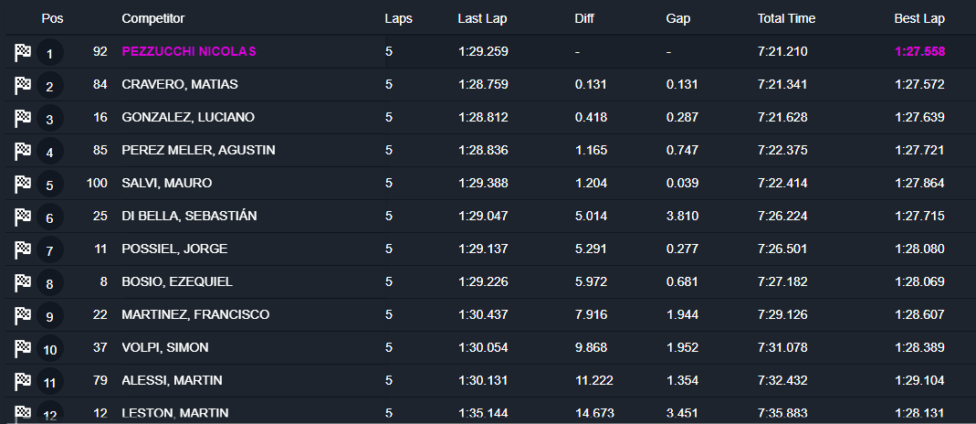Click the finish flag icon for Gonzalez, Luciano
976x424 pixels.
(23, 118)
